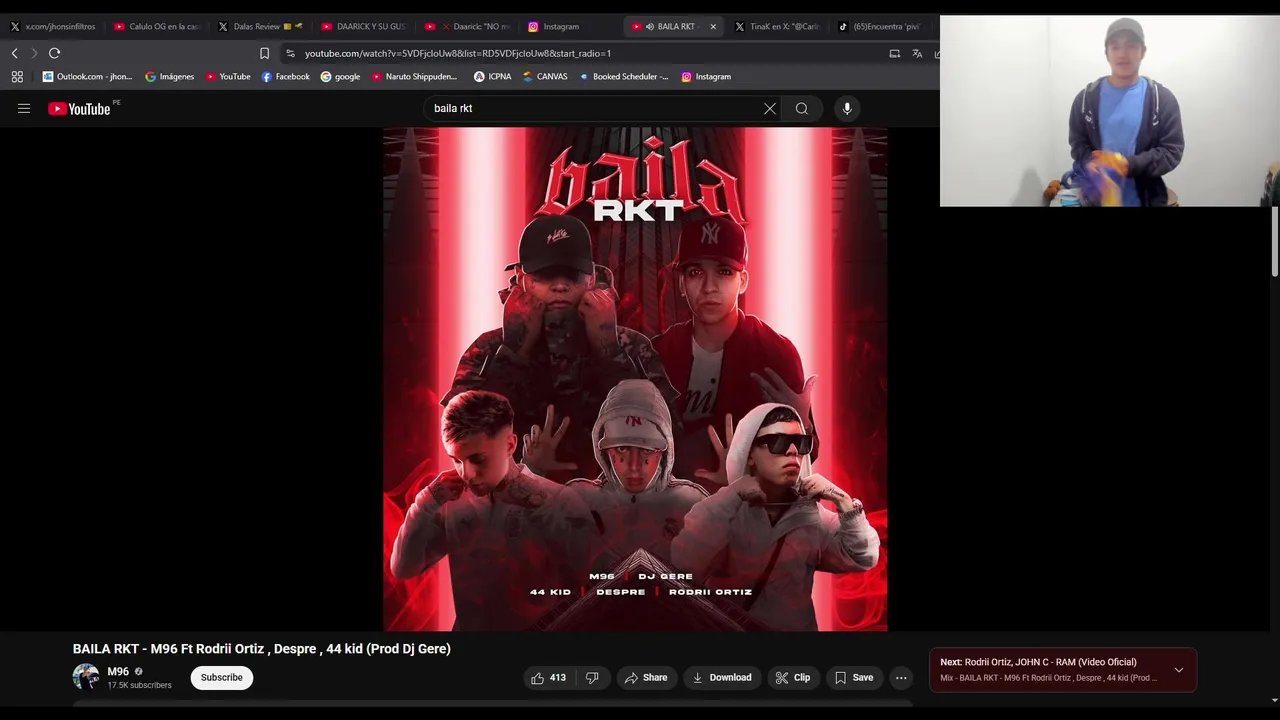Switch to the Dalas Review tab
Viewport: 1280px width, 720px height.
pyautogui.click(x=260, y=27)
